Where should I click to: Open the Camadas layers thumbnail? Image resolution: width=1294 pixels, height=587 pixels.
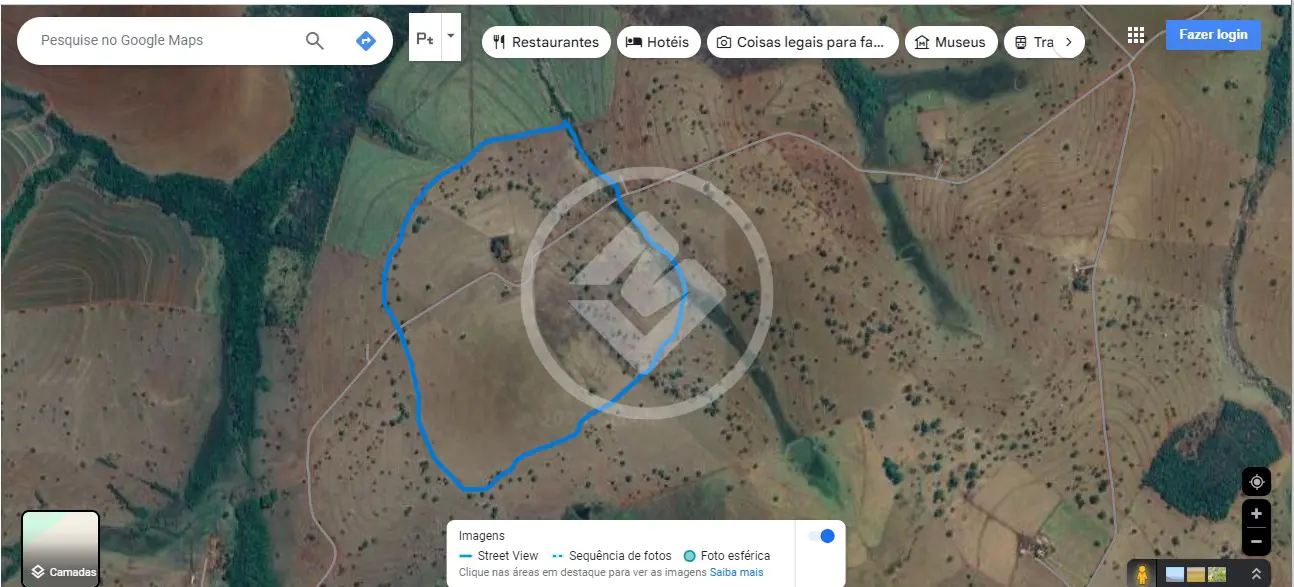click(61, 548)
